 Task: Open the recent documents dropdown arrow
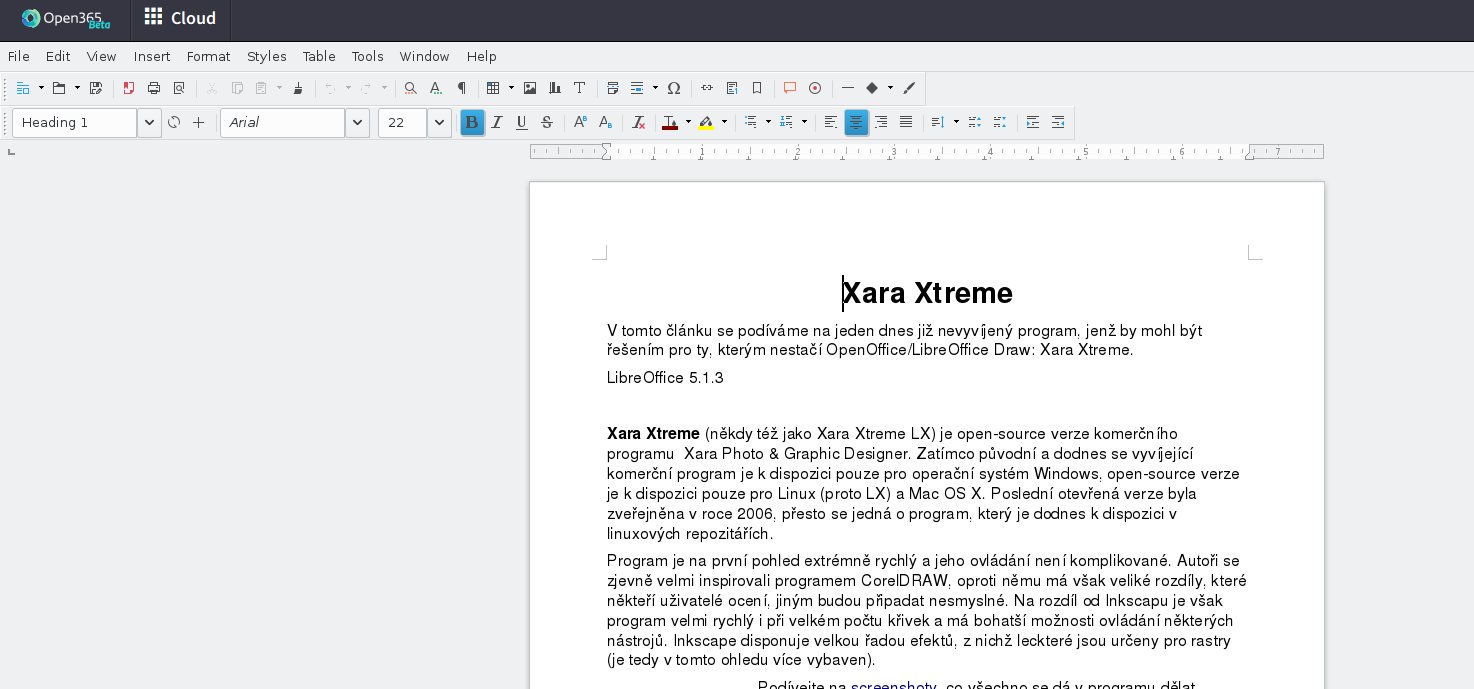(77, 88)
